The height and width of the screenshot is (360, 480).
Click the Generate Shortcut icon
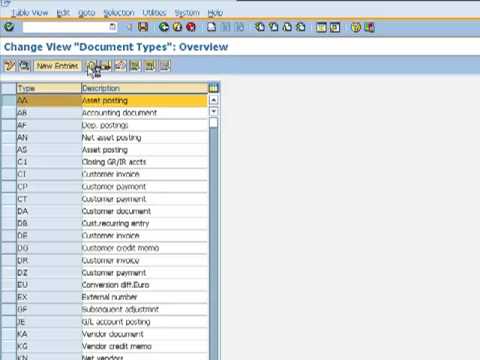coord(335,27)
